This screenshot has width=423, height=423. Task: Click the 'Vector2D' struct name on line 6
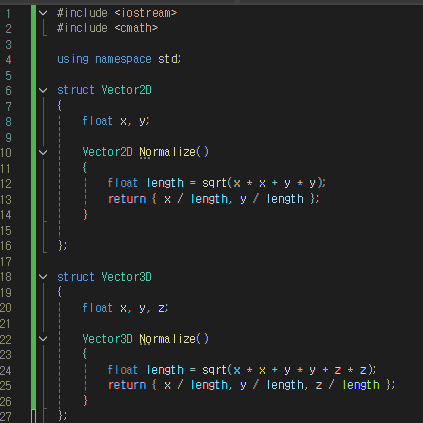[126, 90]
